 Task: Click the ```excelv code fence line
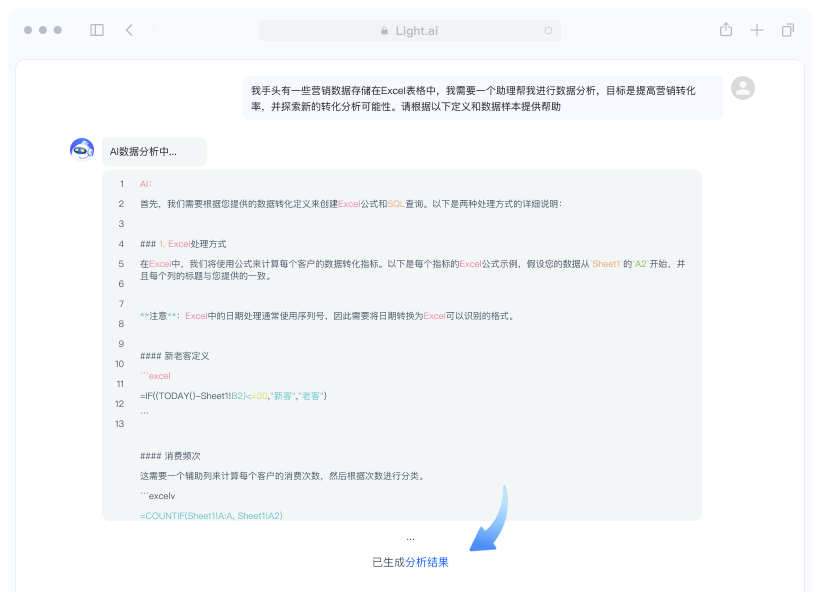[157, 496]
